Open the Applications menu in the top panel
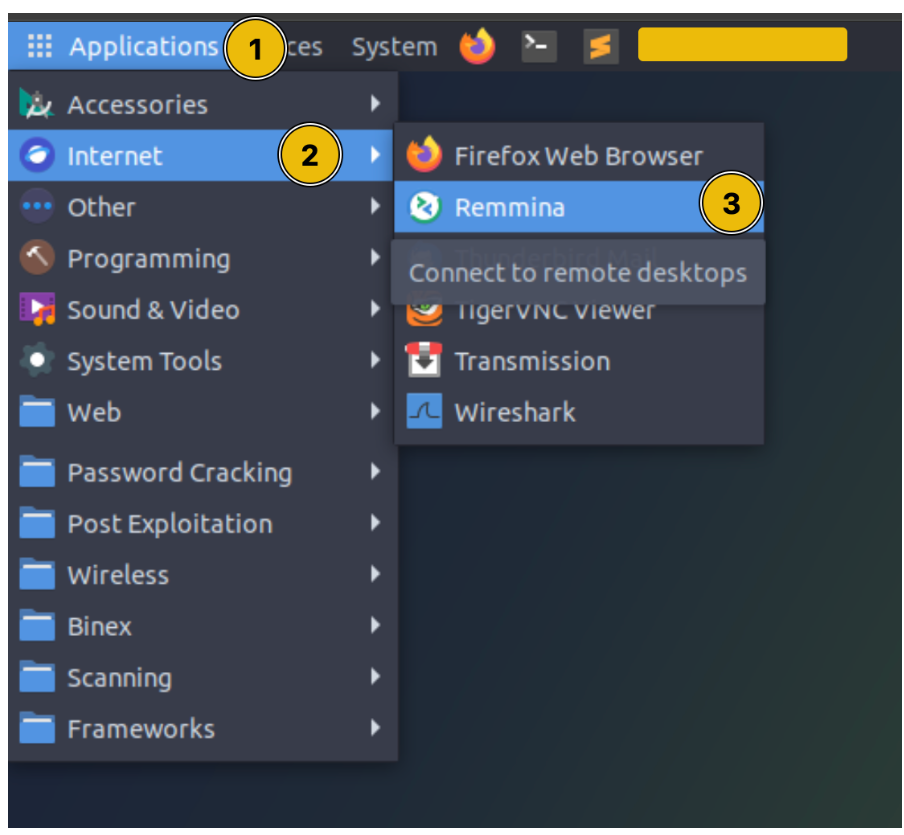 tap(122, 46)
